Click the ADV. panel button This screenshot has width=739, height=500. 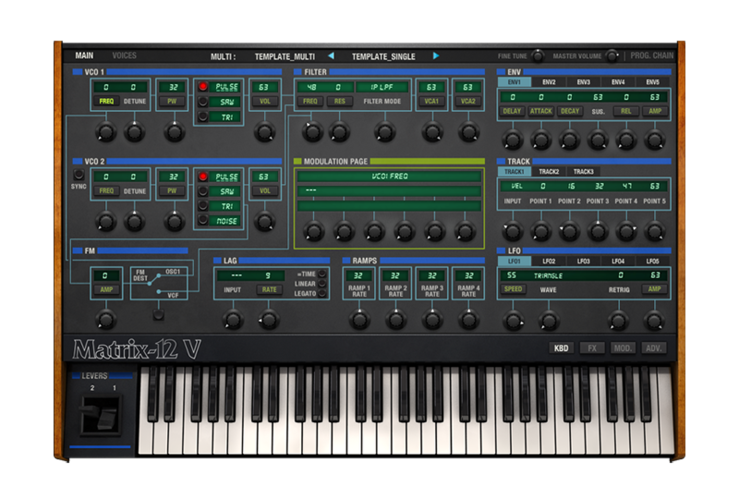pos(654,348)
